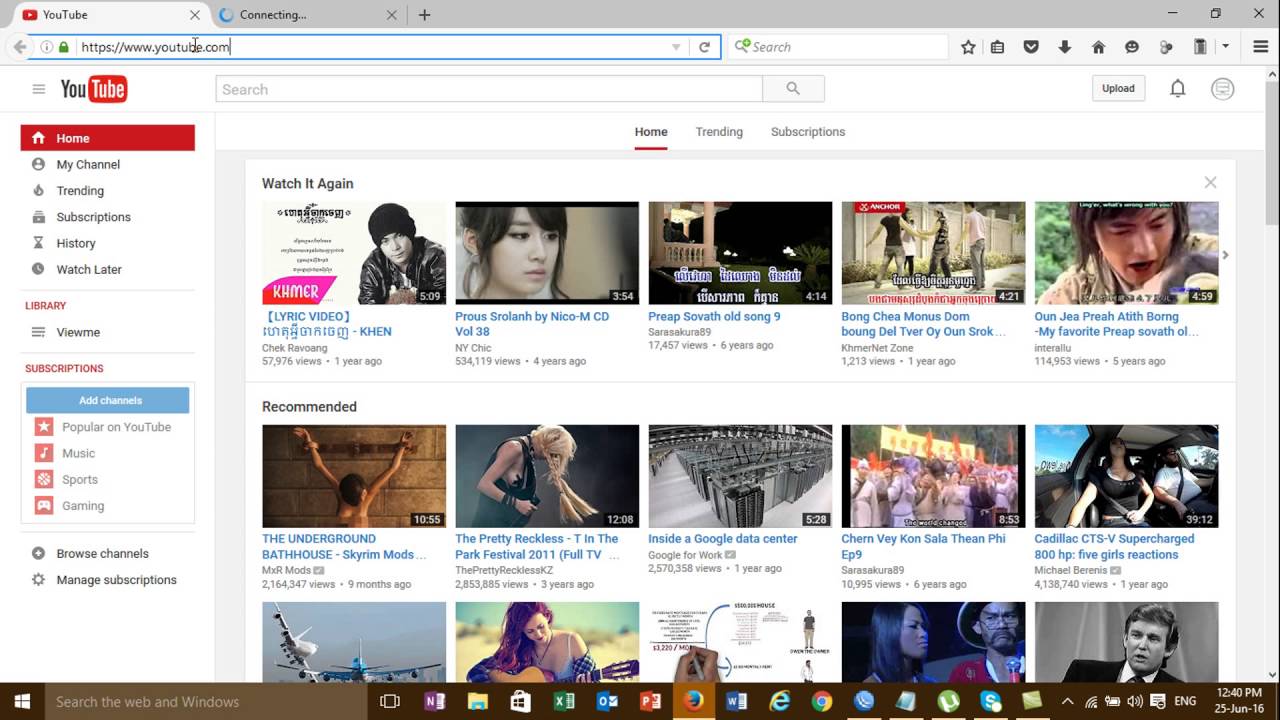Open the account avatar menu
The width and height of the screenshot is (1280, 720).
pos(1222,89)
